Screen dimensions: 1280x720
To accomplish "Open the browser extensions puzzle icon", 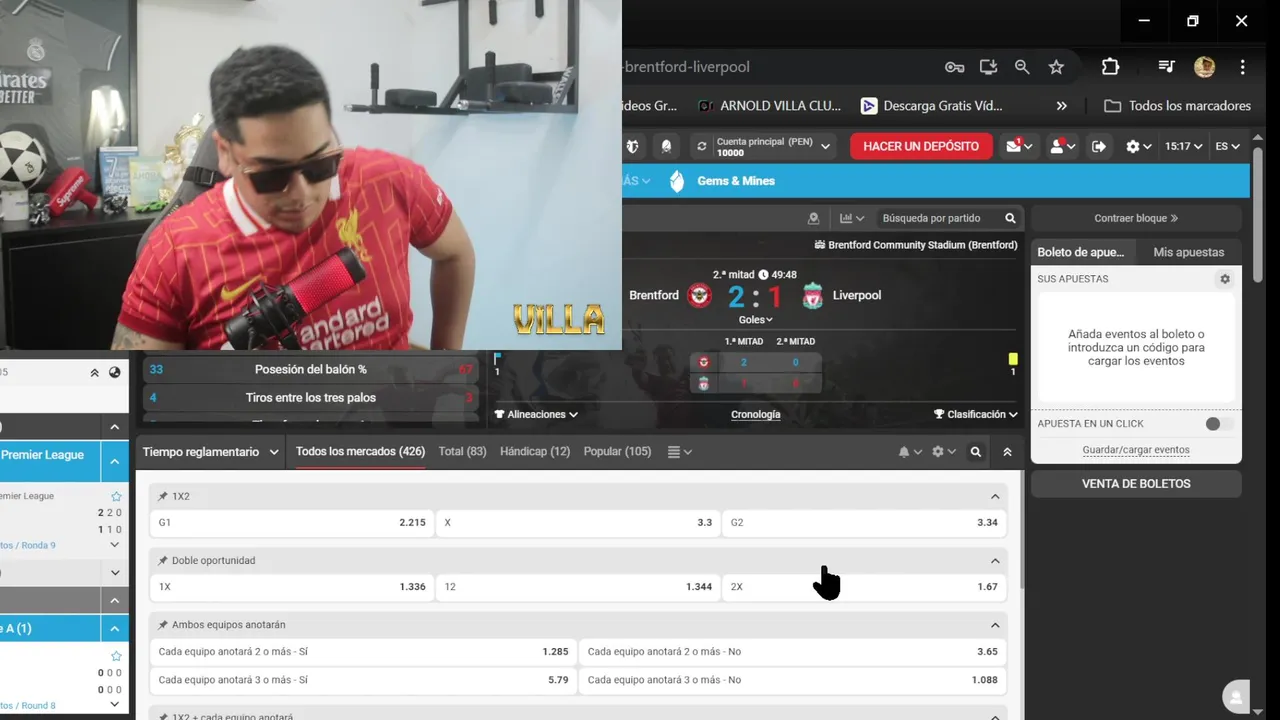I will click(x=1110, y=67).
